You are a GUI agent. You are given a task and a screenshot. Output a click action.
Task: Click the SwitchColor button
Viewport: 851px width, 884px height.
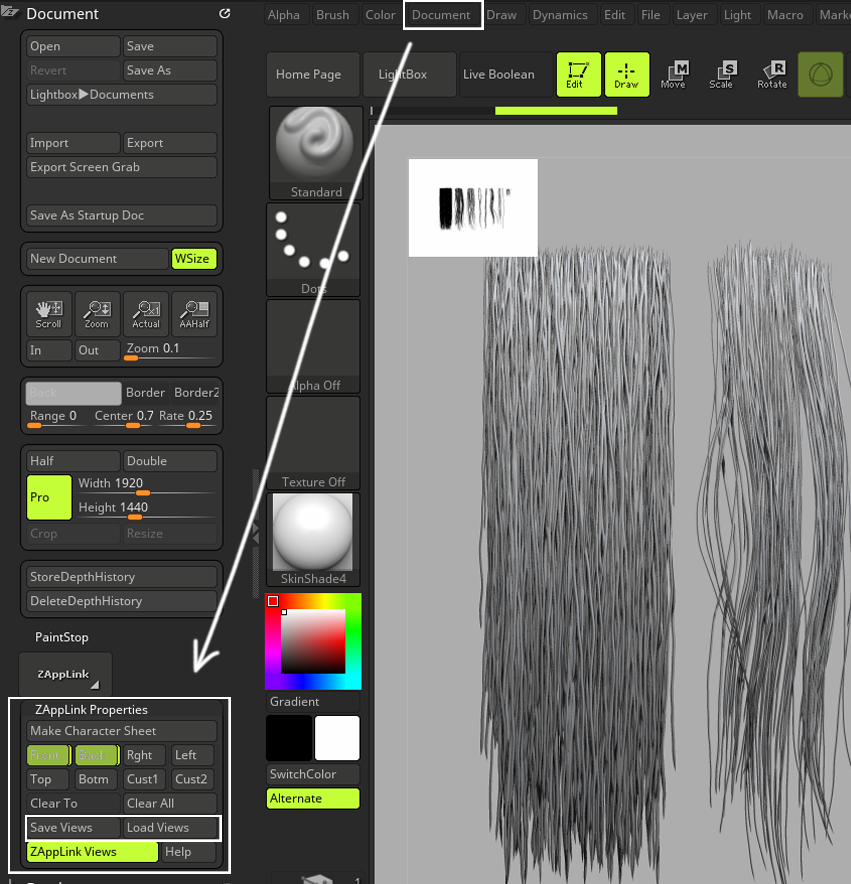(313, 774)
